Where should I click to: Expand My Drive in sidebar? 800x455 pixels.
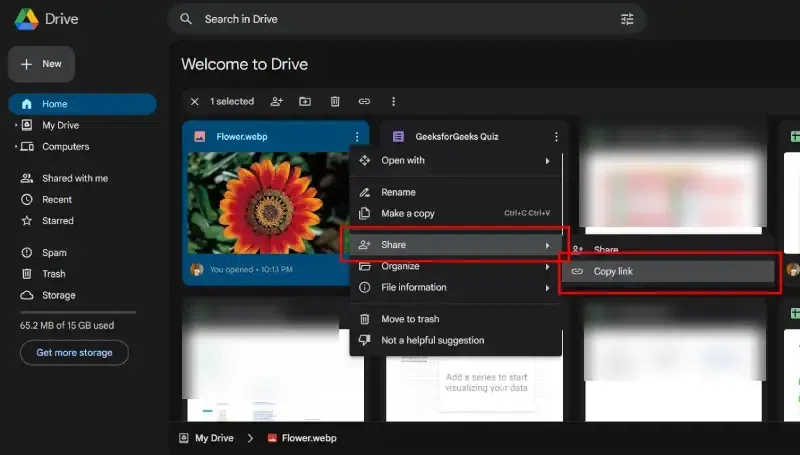[x=15, y=126]
